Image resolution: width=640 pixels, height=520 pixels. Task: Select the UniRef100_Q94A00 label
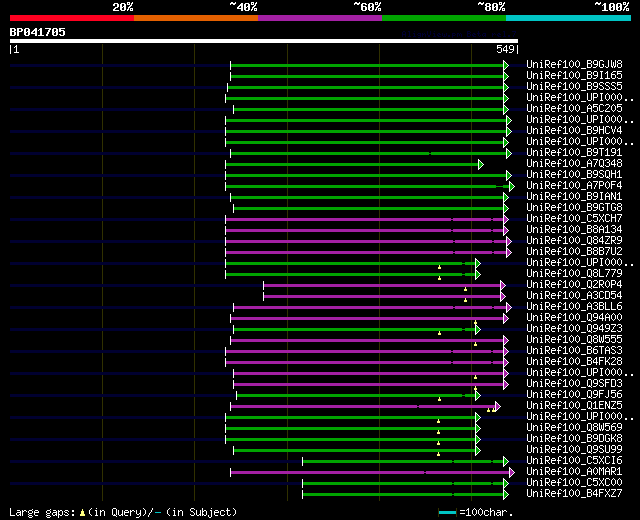pos(574,317)
